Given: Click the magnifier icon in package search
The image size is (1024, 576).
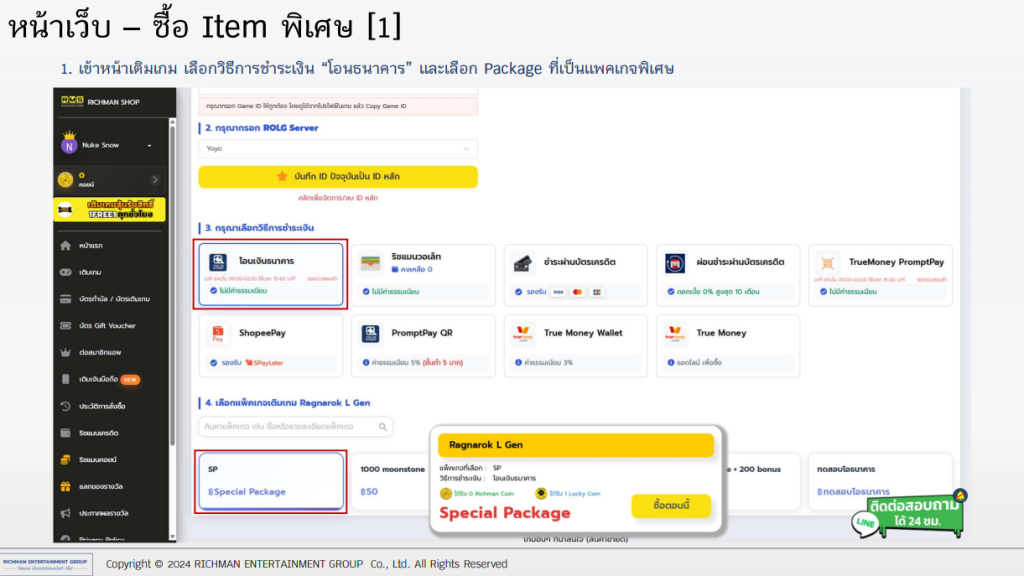Looking at the screenshot, I should click(x=382, y=427).
